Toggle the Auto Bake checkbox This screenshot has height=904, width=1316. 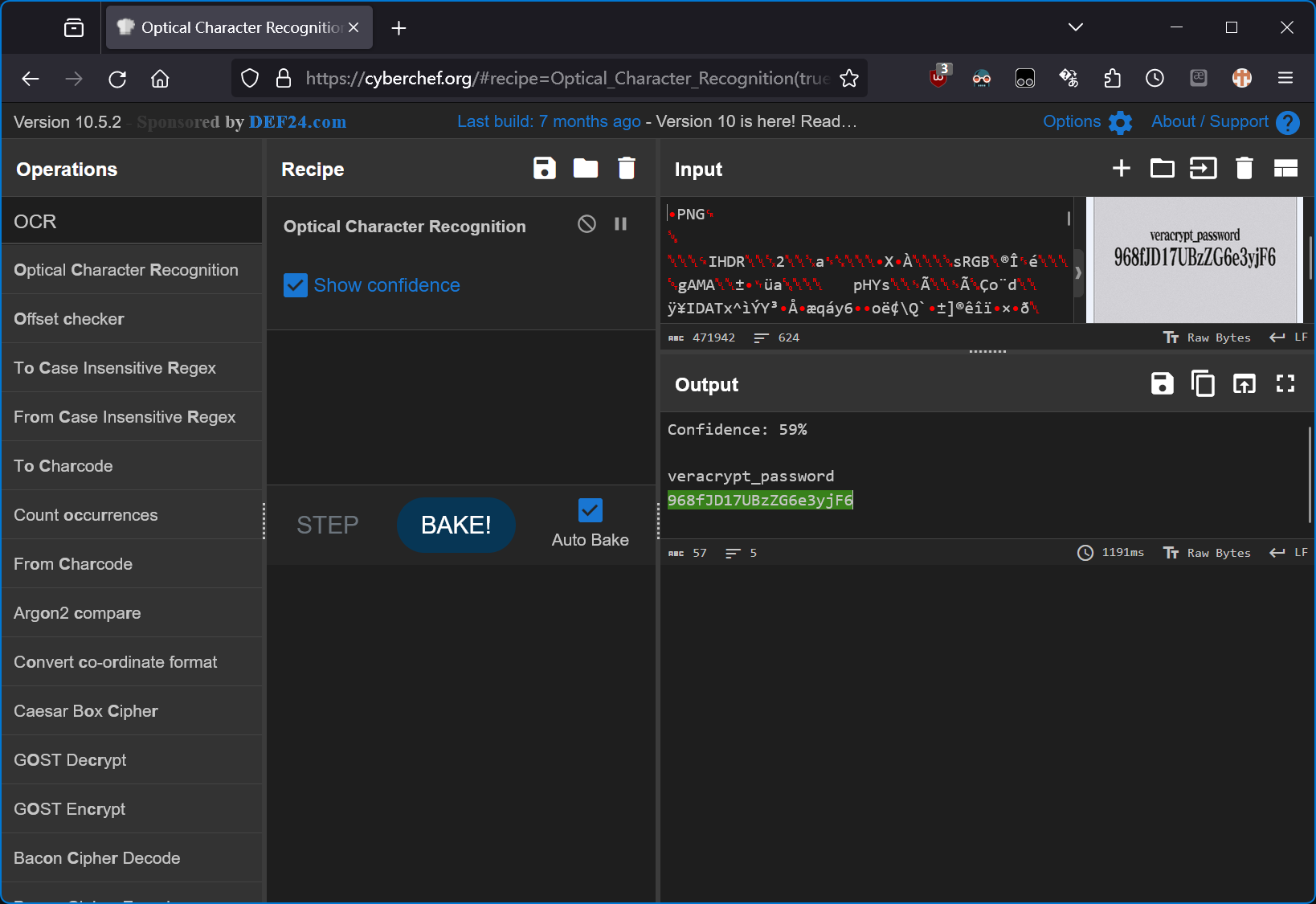[x=590, y=510]
